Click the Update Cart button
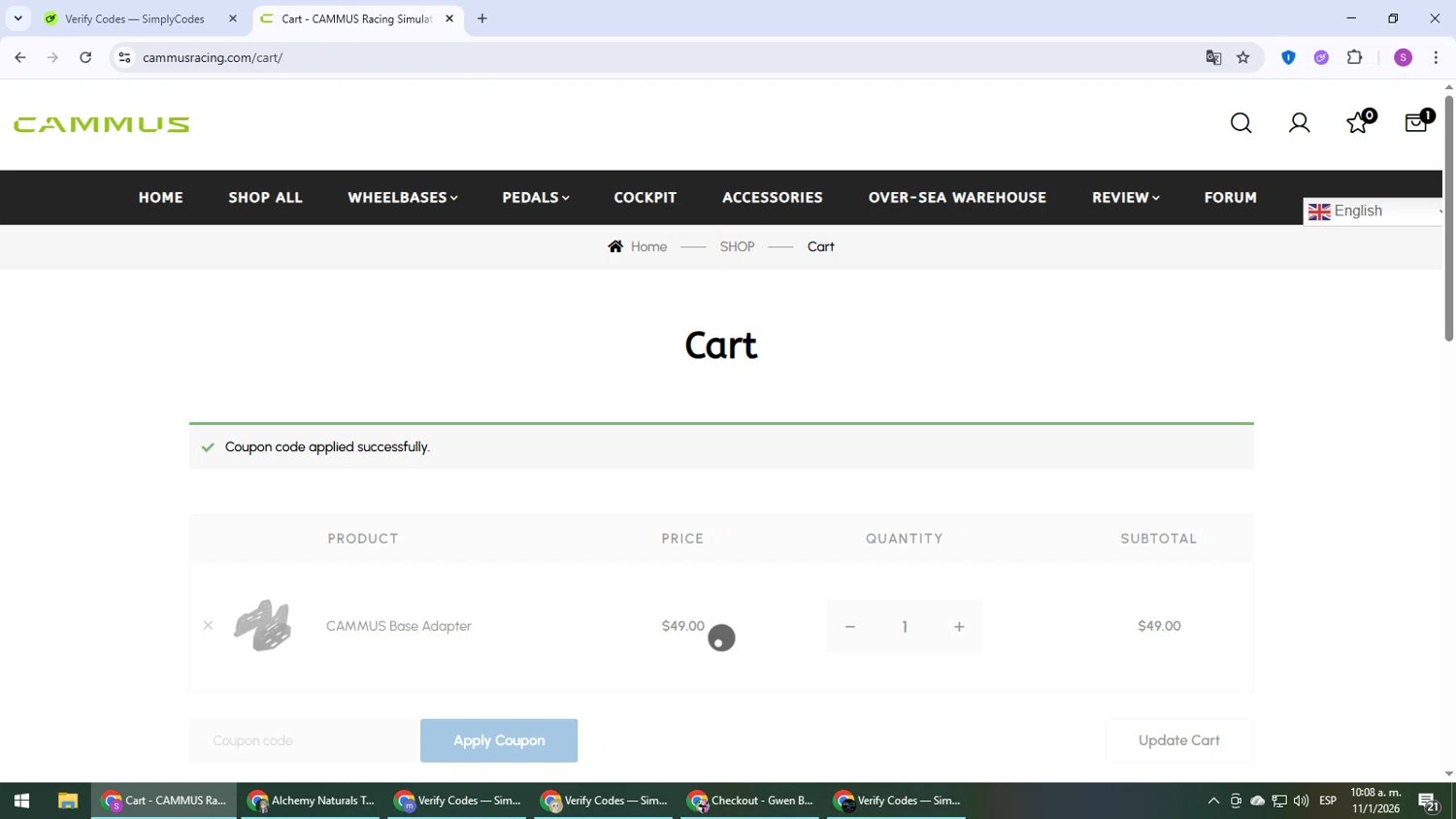Viewport: 1456px width, 819px height. 1179,740
